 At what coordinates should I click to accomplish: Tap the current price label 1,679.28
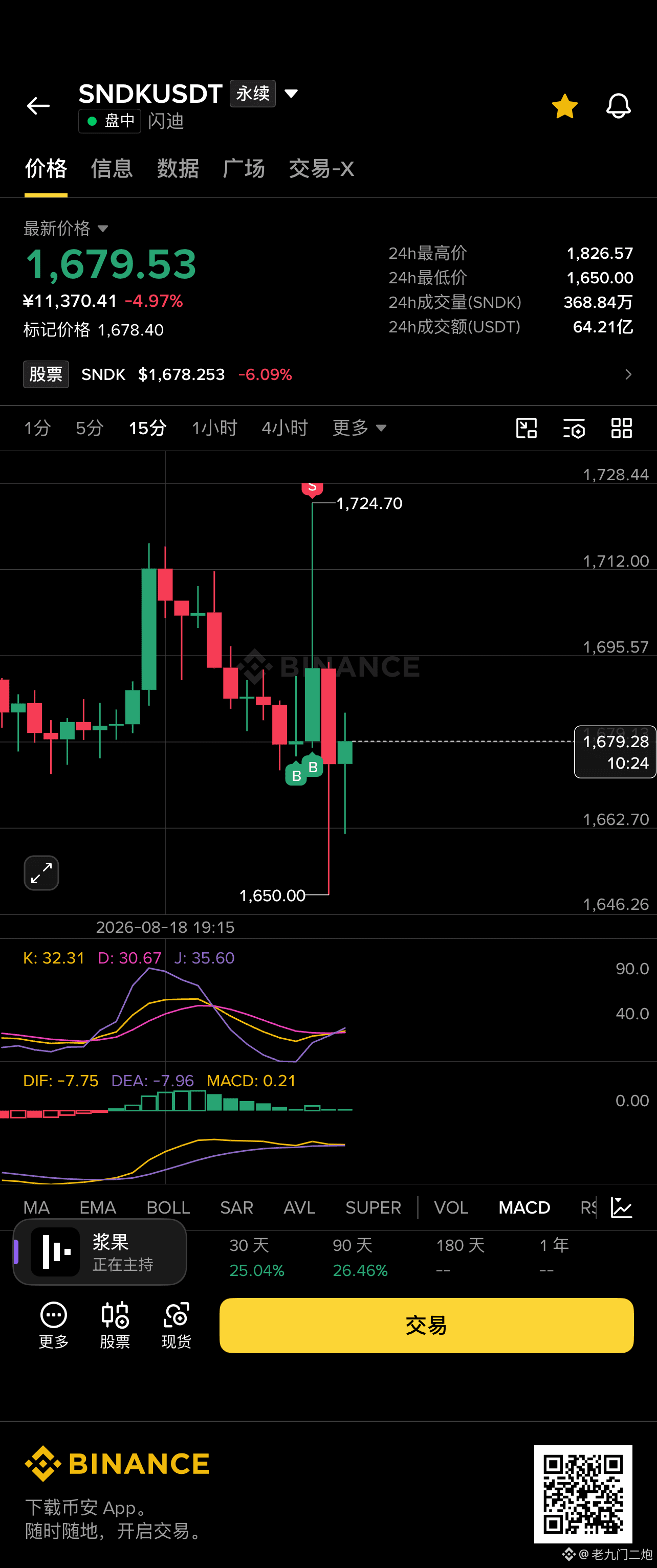[x=615, y=752]
